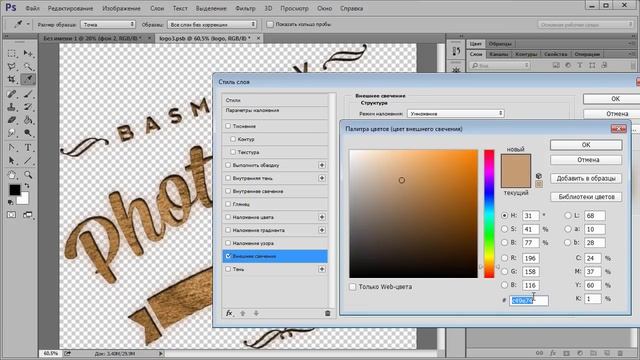
Task: Click the vertical hue slider bar
Action: [x=489, y=214]
